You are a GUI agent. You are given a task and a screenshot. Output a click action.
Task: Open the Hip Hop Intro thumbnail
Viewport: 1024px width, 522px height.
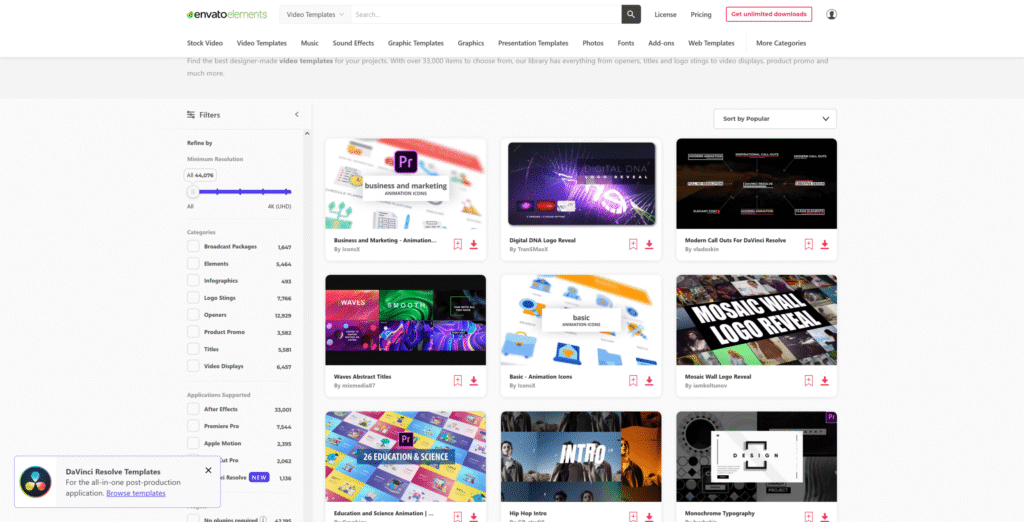581,456
